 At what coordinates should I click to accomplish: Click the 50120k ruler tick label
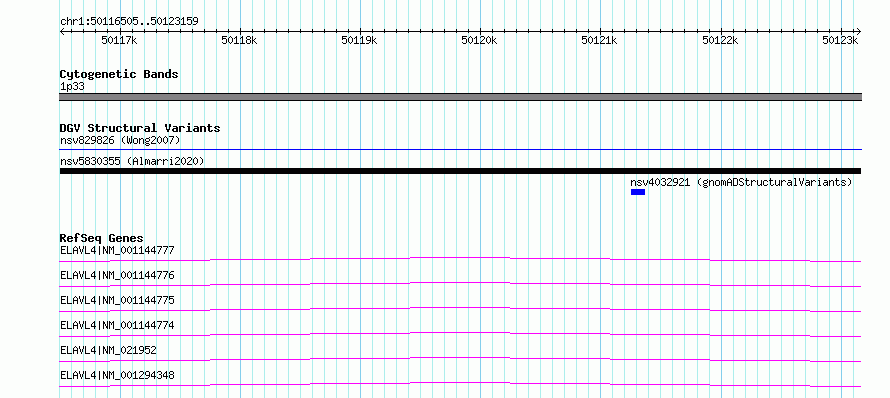click(x=480, y=40)
